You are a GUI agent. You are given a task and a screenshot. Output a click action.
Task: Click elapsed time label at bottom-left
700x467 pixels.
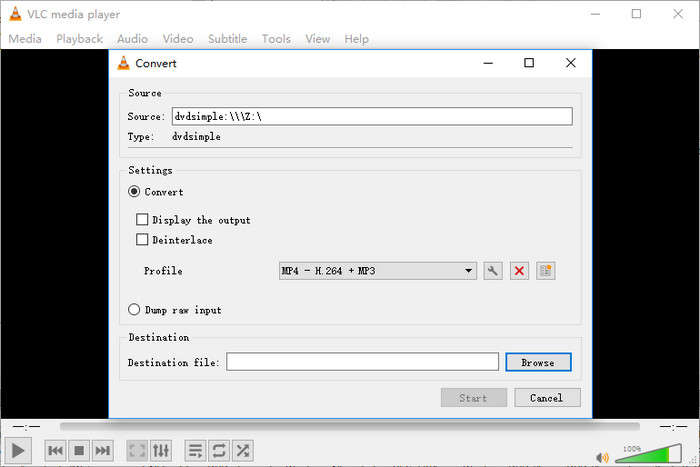pyautogui.click(x=26, y=427)
